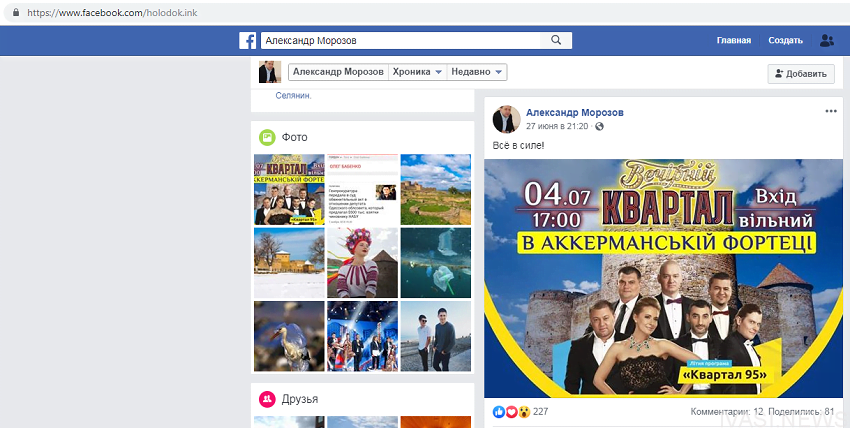
Task: Go to Главная
Action: tap(733, 41)
